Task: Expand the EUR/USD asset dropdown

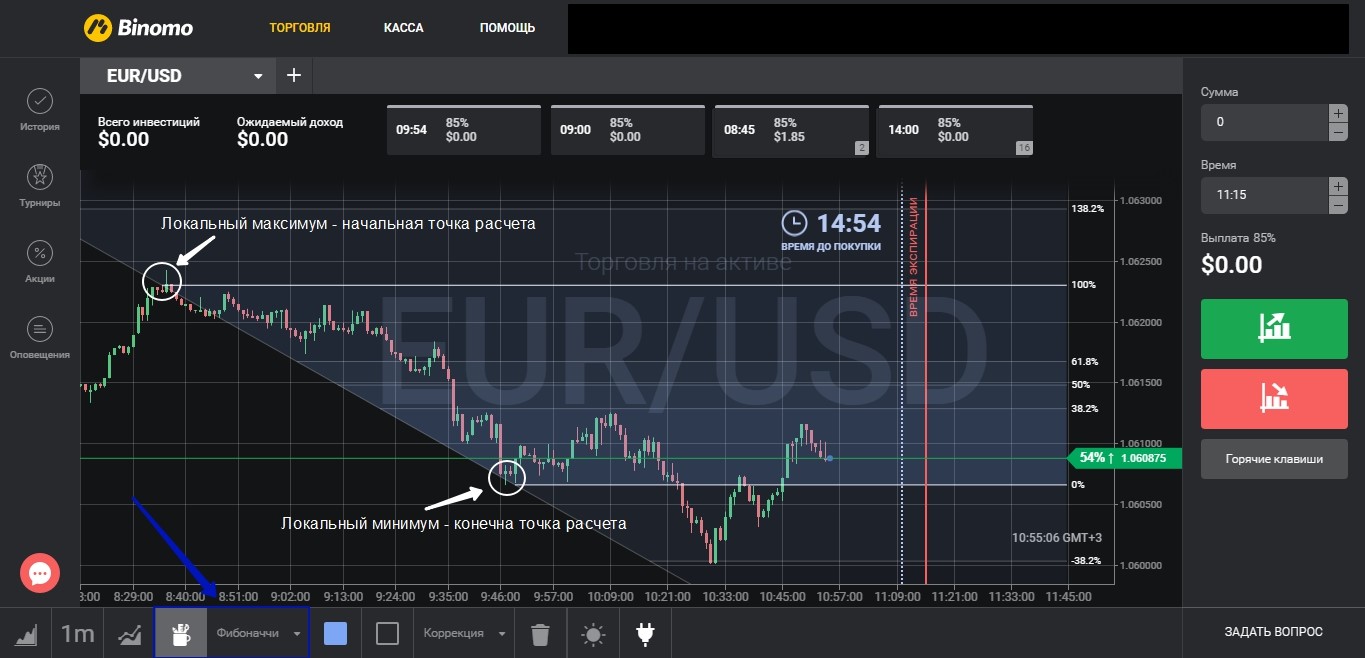Action: point(177,76)
